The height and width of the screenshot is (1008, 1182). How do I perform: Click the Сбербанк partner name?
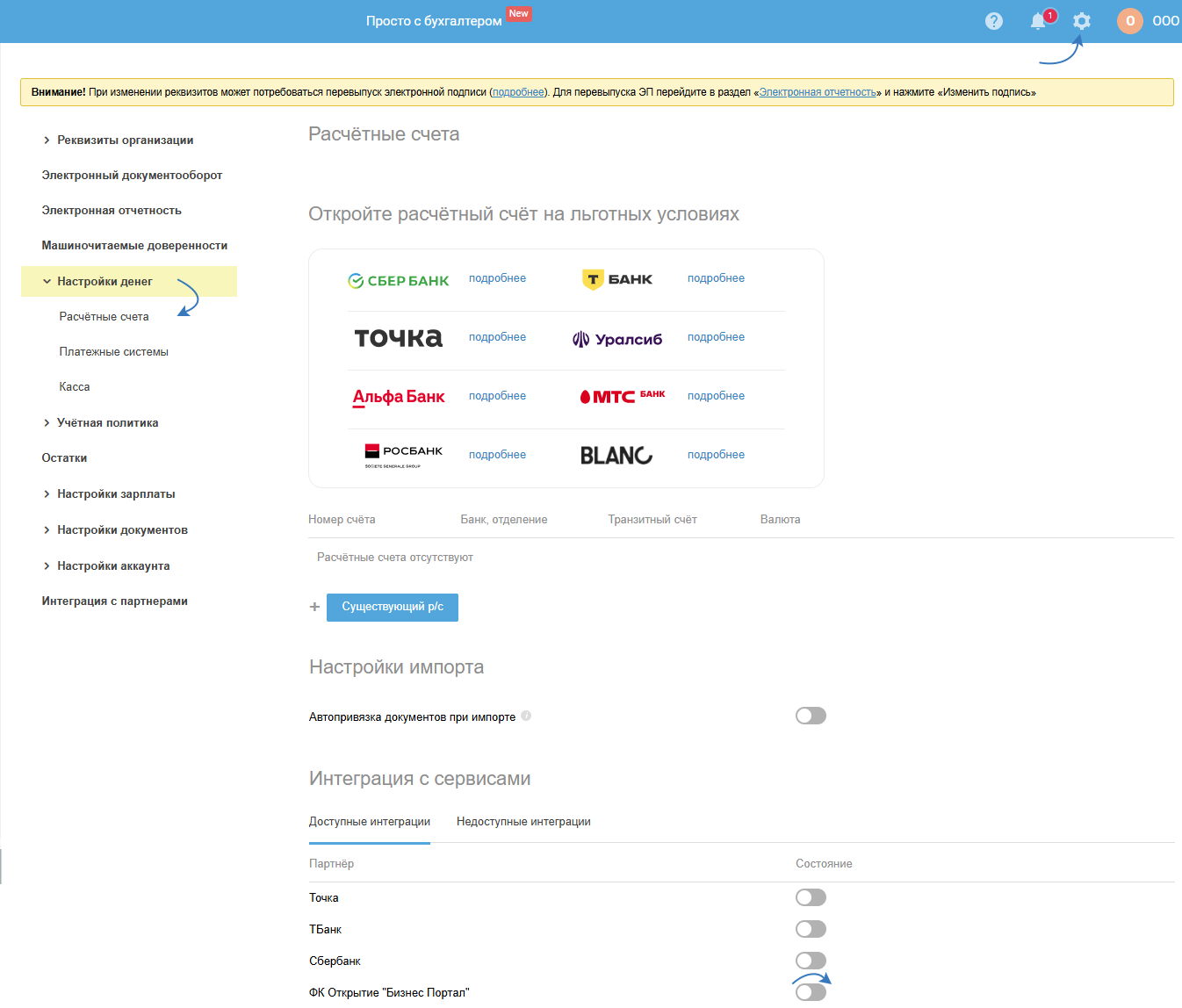tap(335, 961)
